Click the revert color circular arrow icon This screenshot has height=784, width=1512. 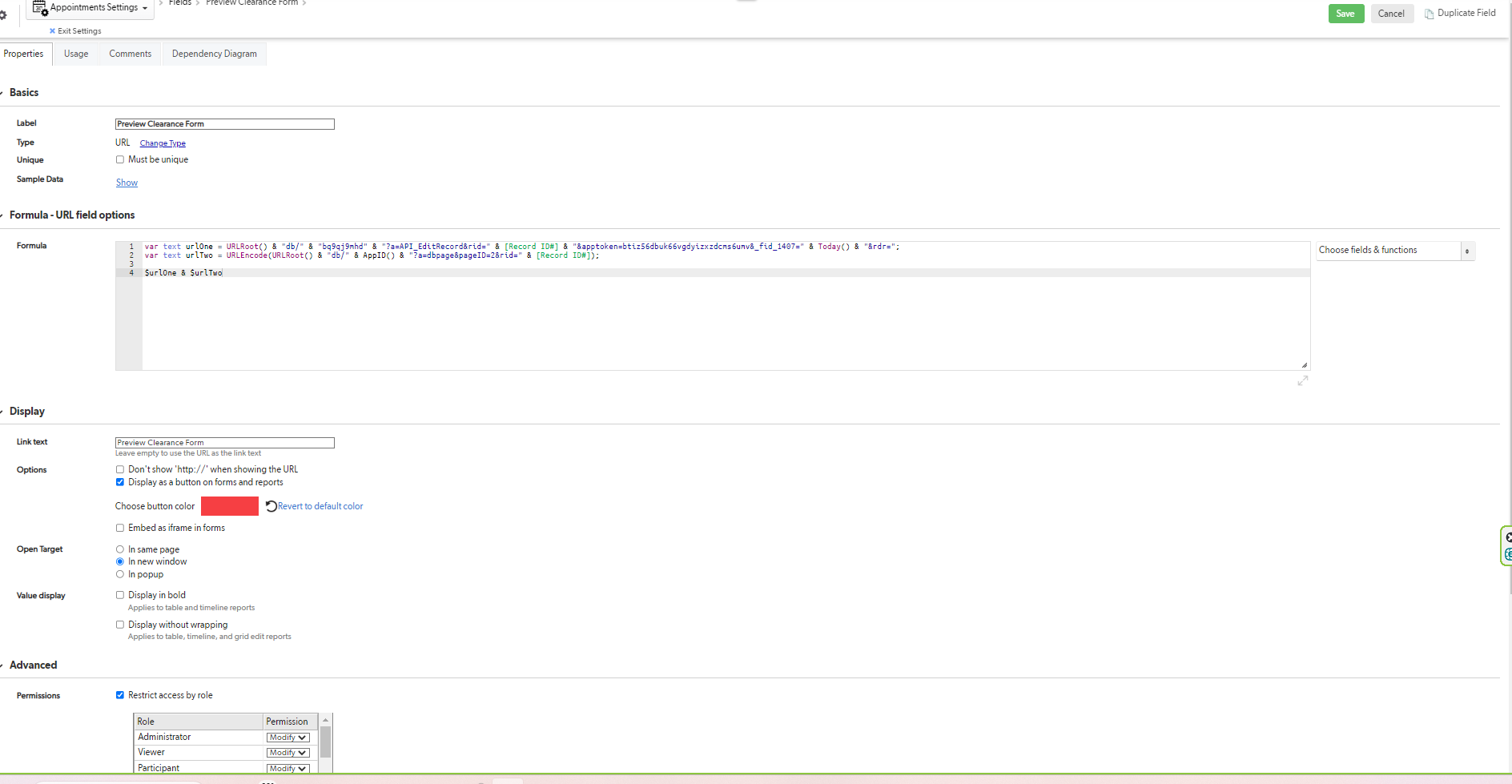click(271, 506)
